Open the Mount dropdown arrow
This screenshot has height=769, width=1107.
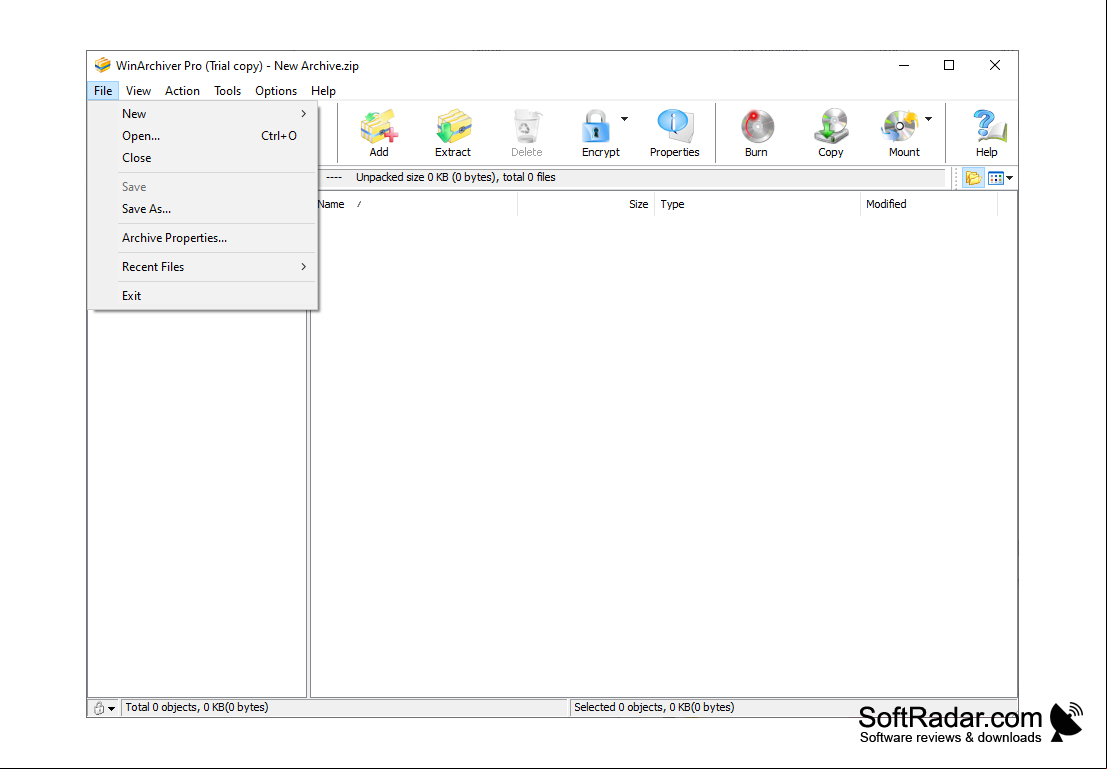(928, 119)
